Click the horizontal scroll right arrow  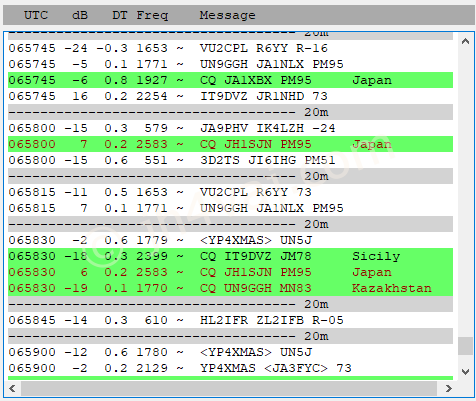[x=449, y=388]
